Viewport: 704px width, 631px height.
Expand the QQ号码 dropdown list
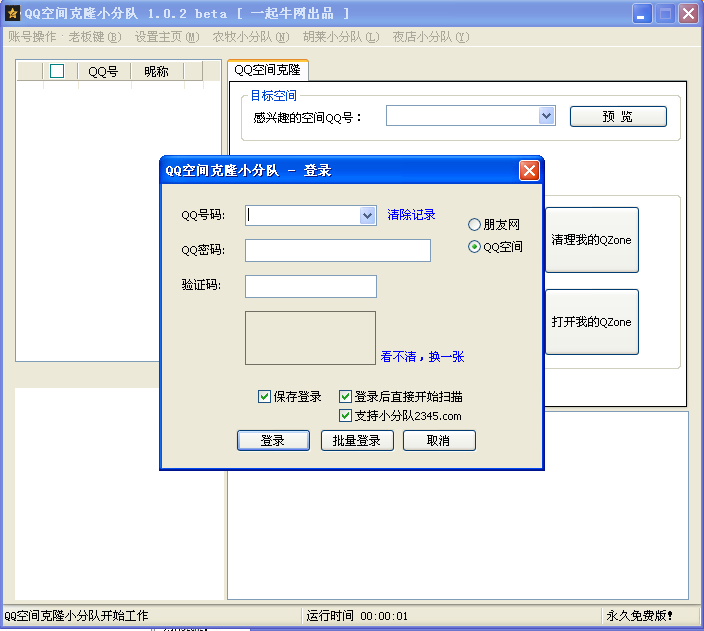point(367,215)
